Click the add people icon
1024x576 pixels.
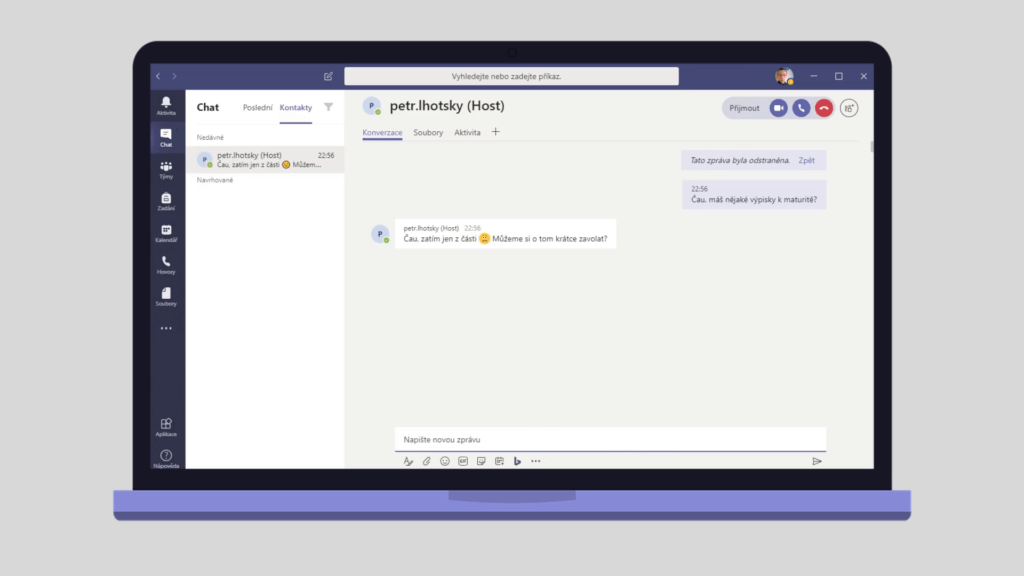(x=849, y=108)
